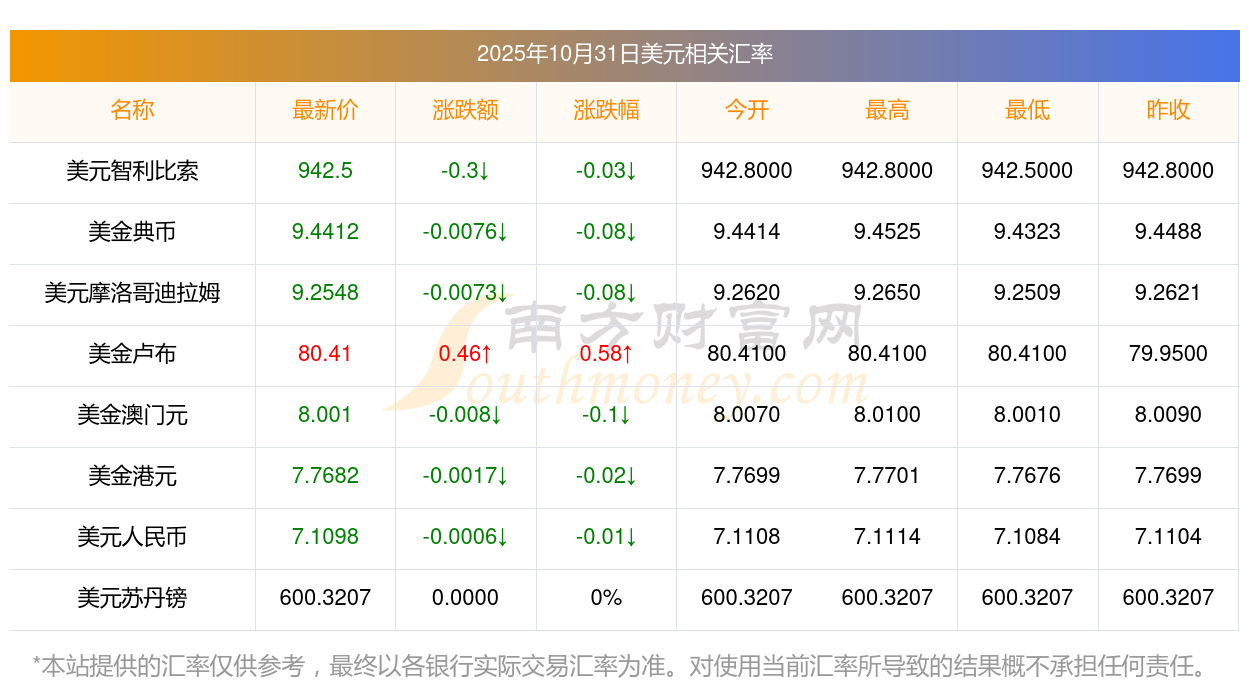This screenshot has width=1250, height=697.
Task: Click latest price 7.7682
Action: pyautogui.click(x=325, y=476)
